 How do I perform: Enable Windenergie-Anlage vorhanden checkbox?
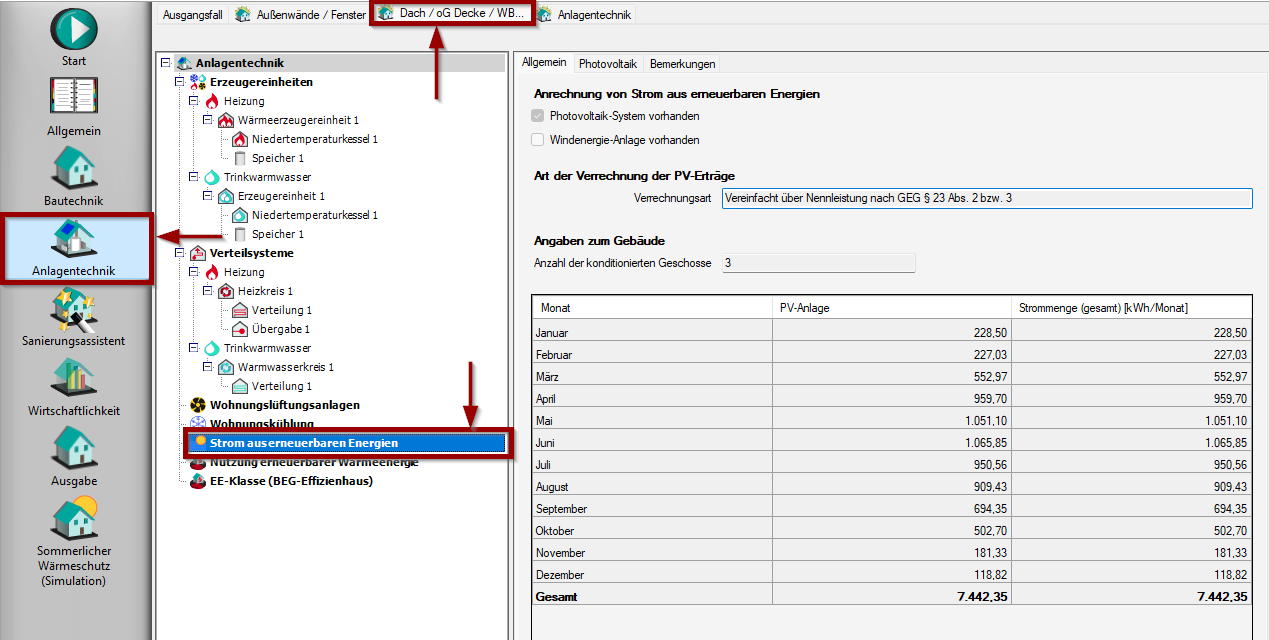538,140
